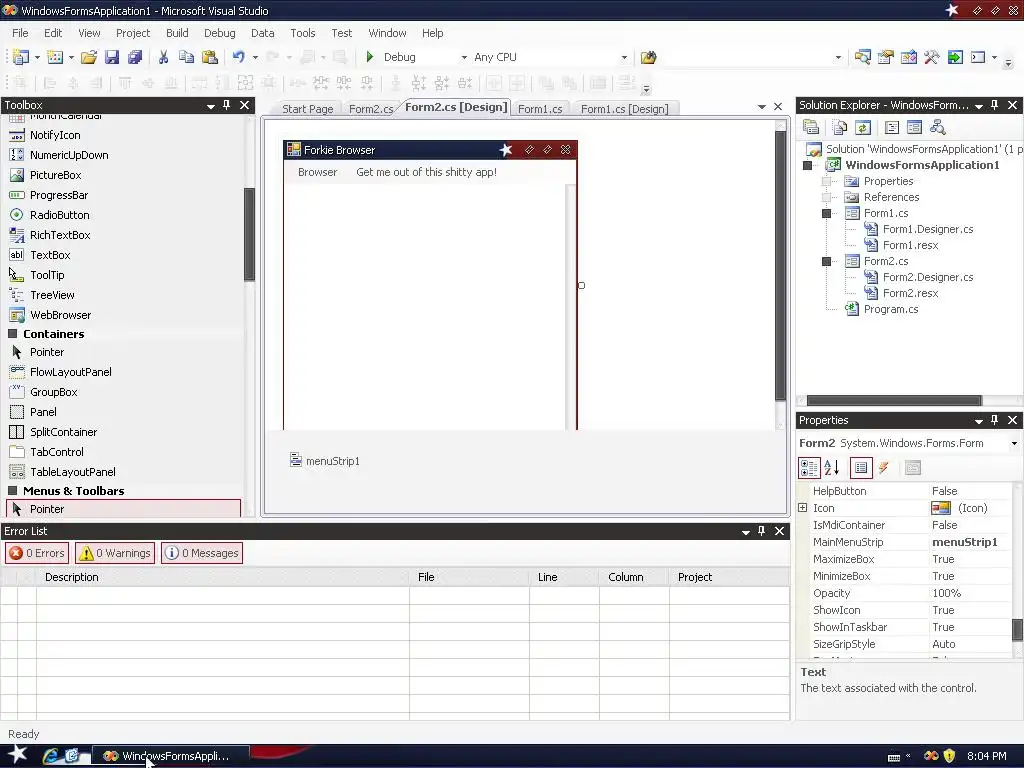The height and width of the screenshot is (768, 1024).
Task: Toggle the Properties view button in Properties panel
Action: [861, 468]
